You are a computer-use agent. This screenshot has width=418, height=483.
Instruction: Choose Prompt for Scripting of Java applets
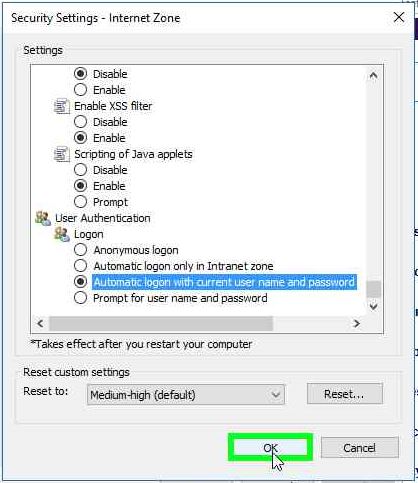point(80,202)
